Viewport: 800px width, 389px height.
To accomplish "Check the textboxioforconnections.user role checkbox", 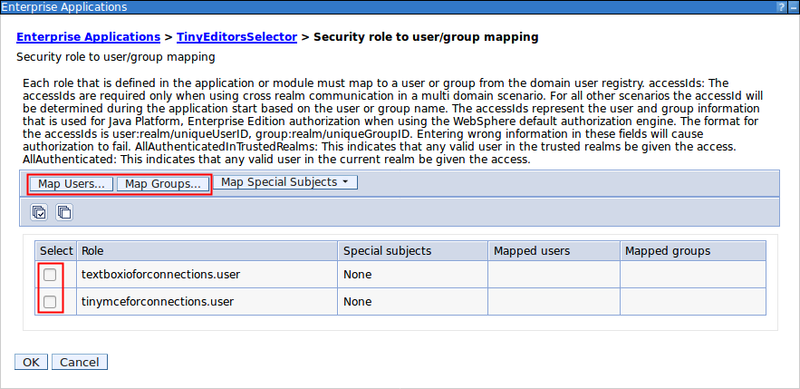I will click(x=49, y=275).
